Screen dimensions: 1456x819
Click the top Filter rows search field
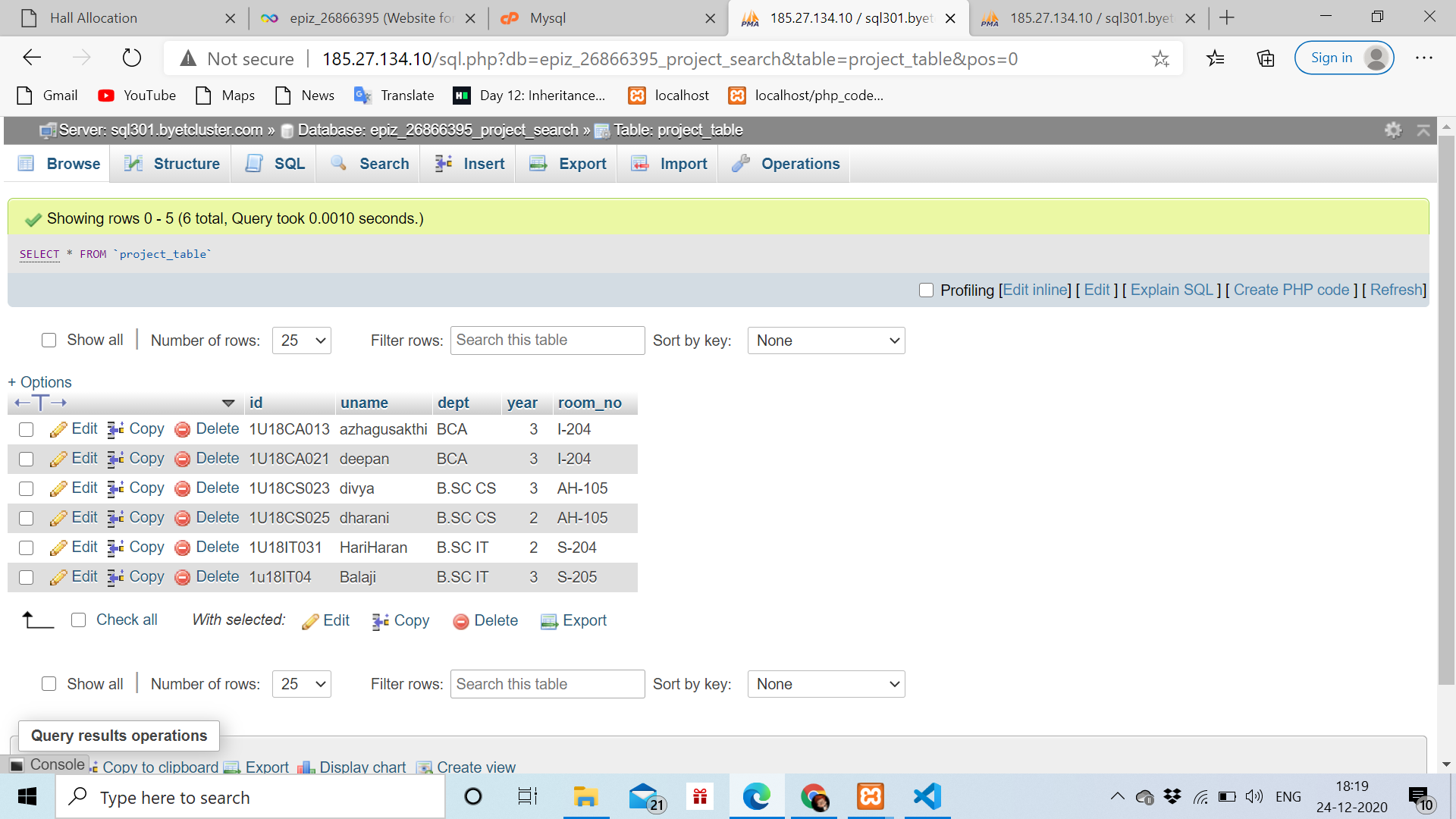point(547,340)
